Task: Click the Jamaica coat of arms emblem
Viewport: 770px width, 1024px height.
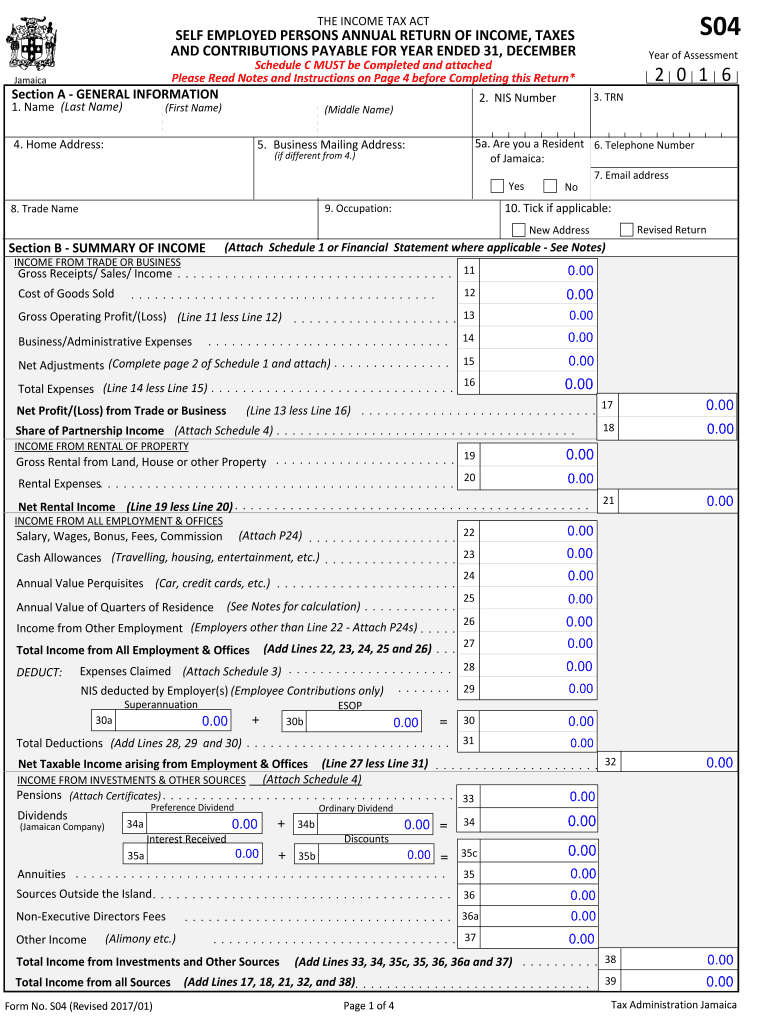Action: click(38, 44)
